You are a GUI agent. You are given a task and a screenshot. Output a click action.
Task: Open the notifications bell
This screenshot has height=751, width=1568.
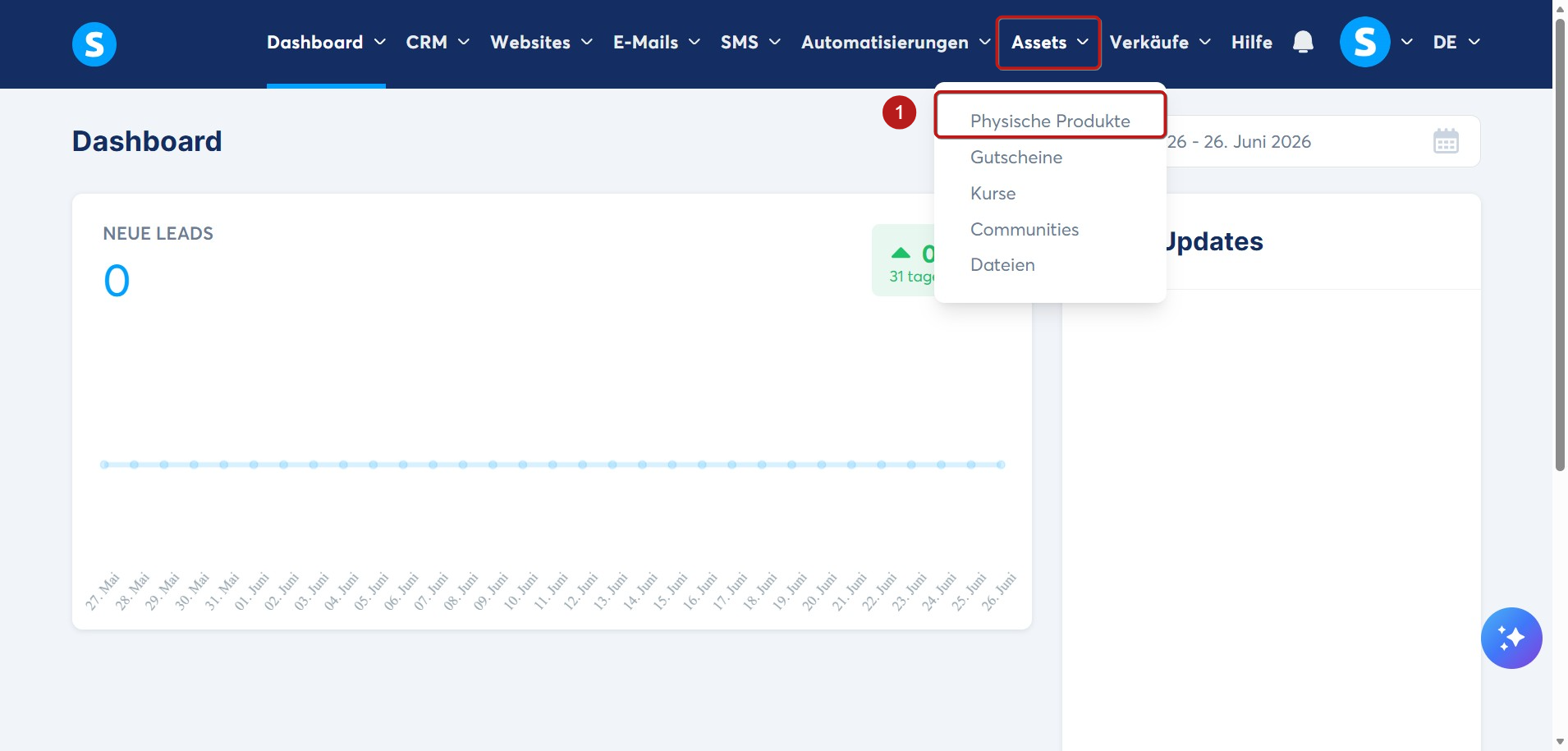pyautogui.click(x=1303, y=42)
